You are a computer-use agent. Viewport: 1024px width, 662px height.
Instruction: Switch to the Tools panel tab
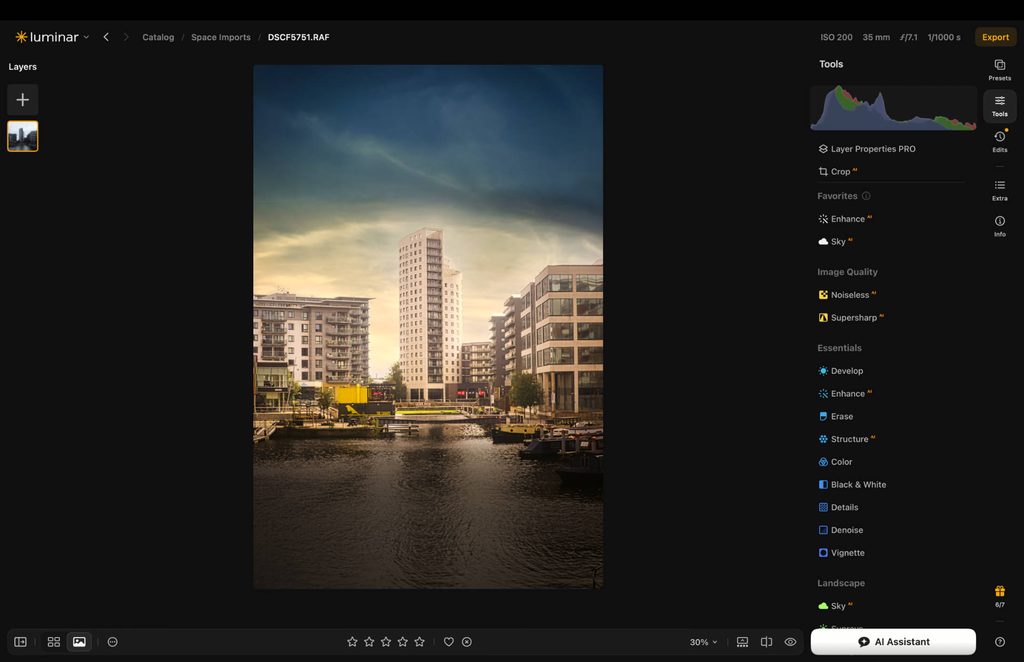tap(1000, 106)
